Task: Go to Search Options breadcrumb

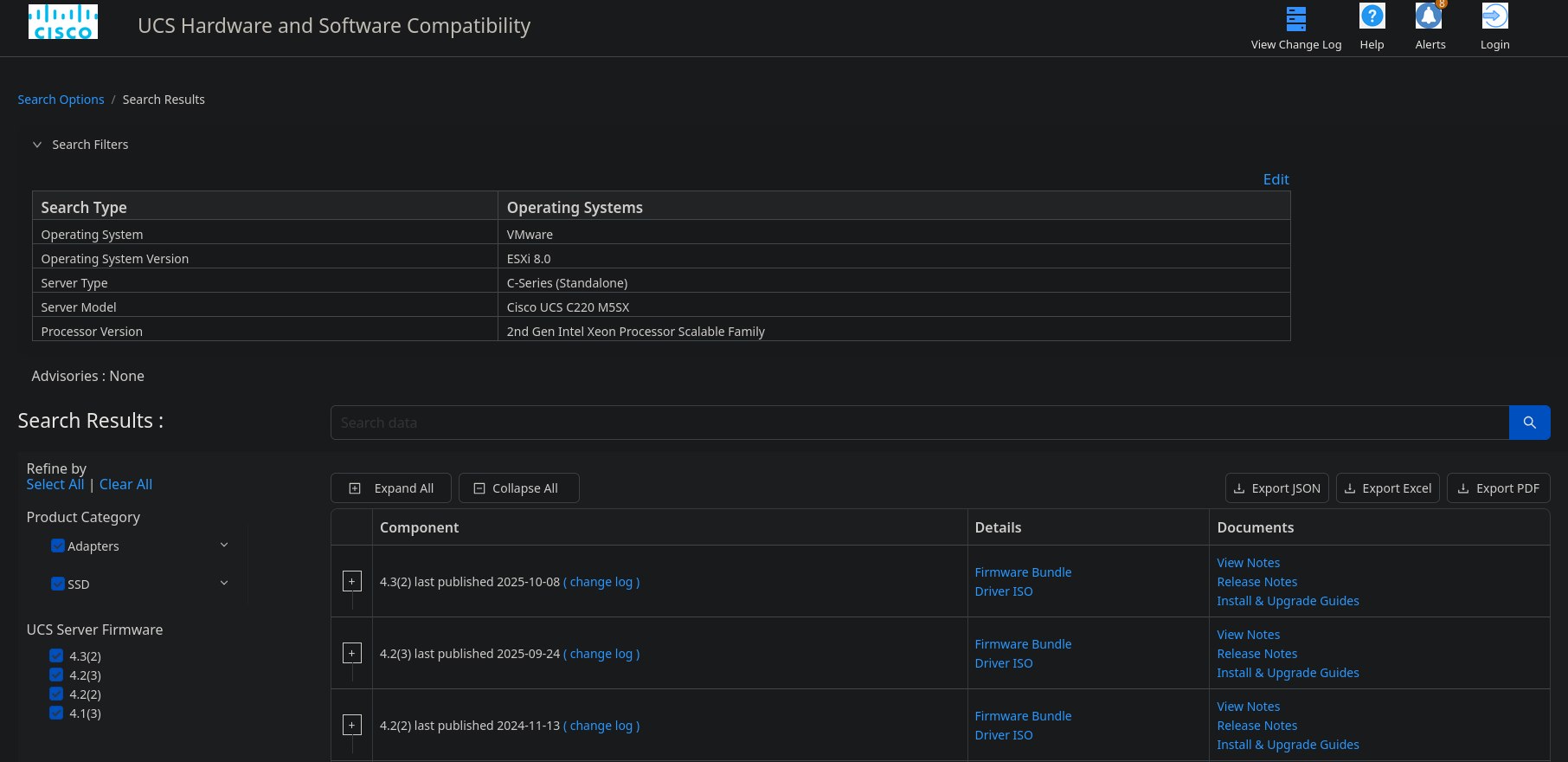Action: pyautogui.click(x=61, y=100)
